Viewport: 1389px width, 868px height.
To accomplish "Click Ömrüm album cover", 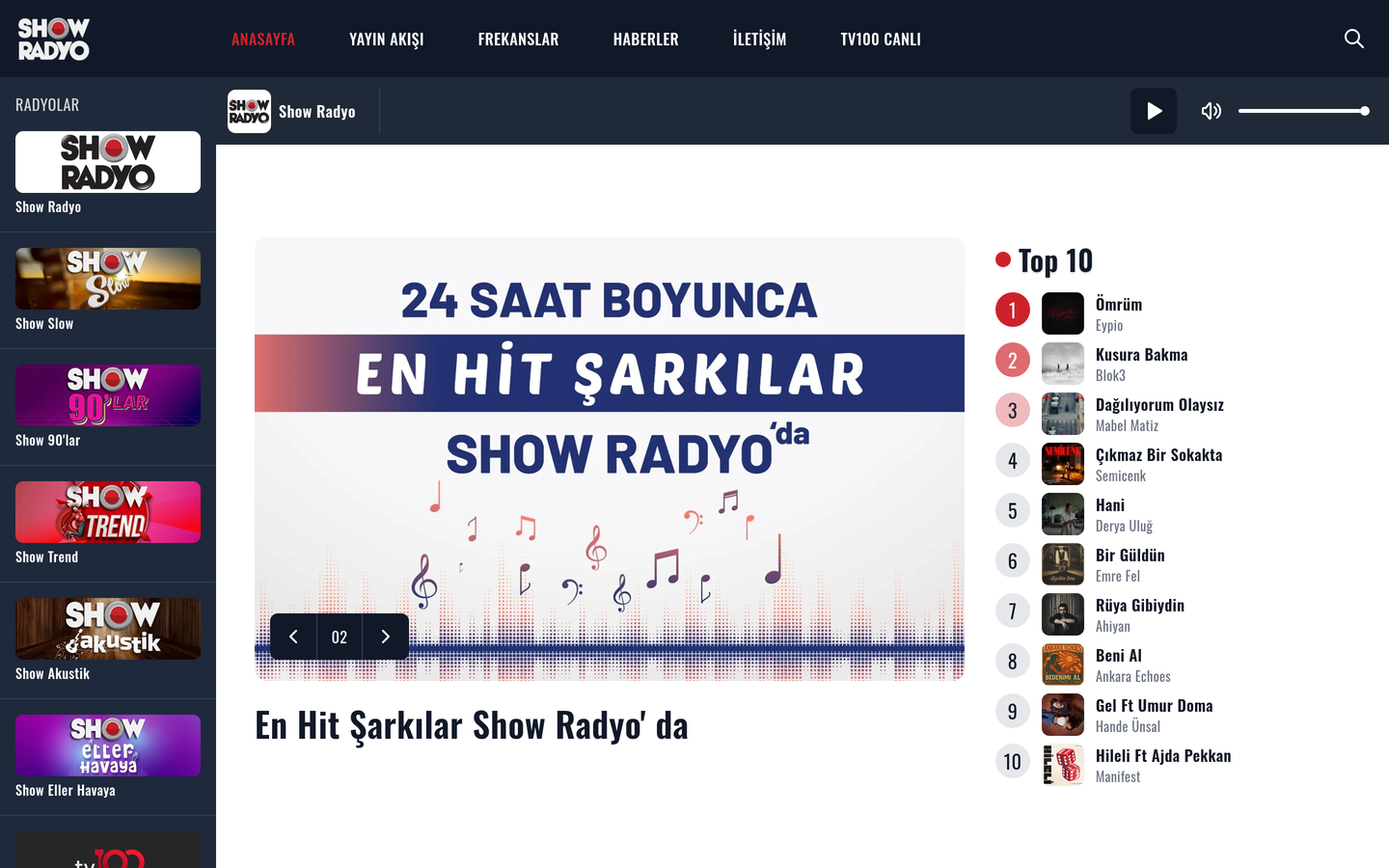I will pos(1063,313).
